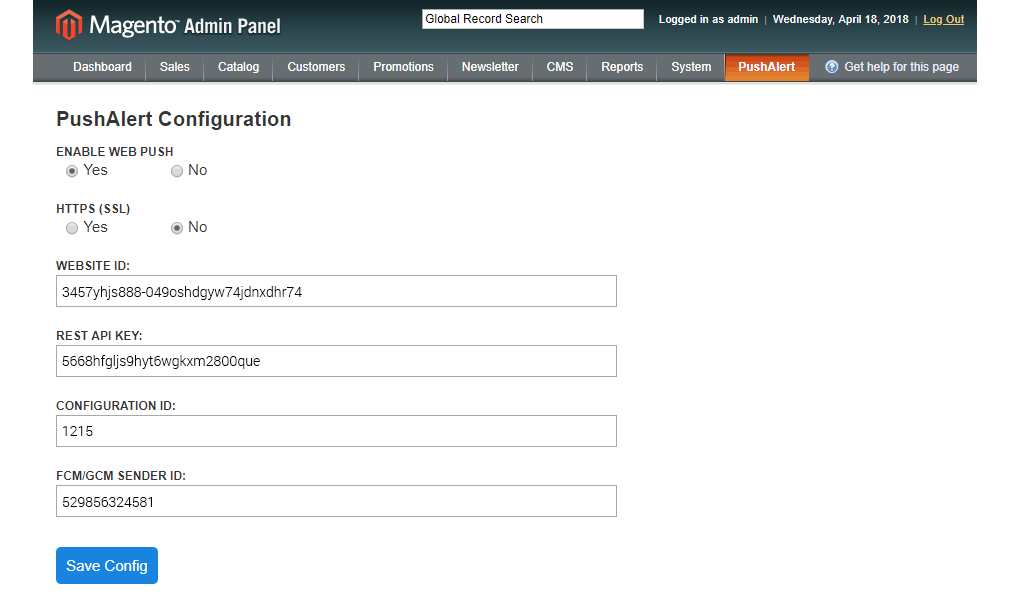Select No for Enable Web Push
The image size is (1010, 600).
tap(176, 171)
